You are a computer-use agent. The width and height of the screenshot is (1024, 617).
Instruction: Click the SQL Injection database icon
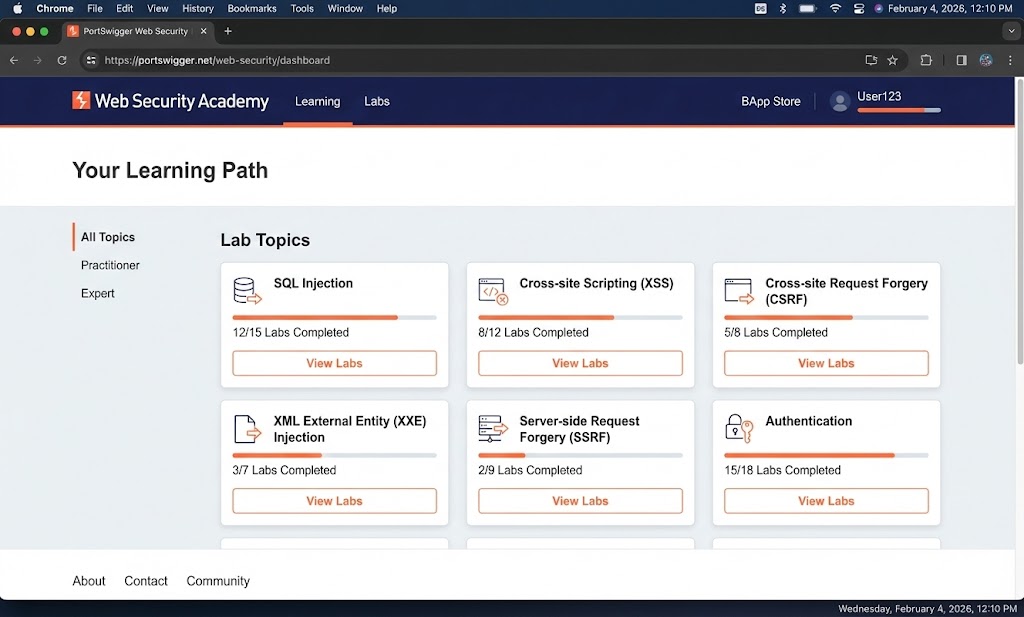(x=246, y=291)
